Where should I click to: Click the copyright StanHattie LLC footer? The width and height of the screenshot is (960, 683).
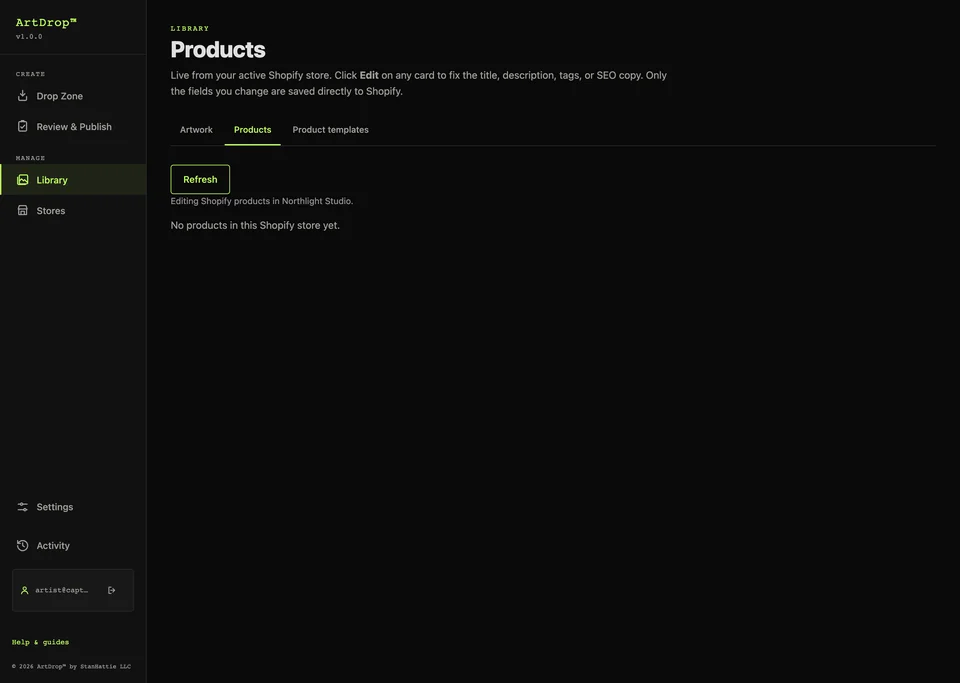pyautogui.click(x=71, y=666)
